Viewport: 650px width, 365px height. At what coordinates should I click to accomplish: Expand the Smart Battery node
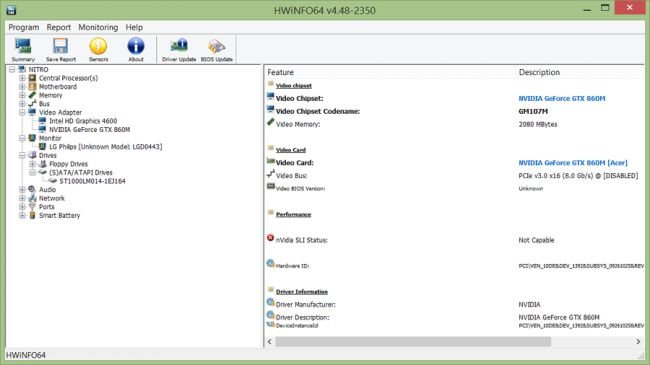[x=22, y=215]
